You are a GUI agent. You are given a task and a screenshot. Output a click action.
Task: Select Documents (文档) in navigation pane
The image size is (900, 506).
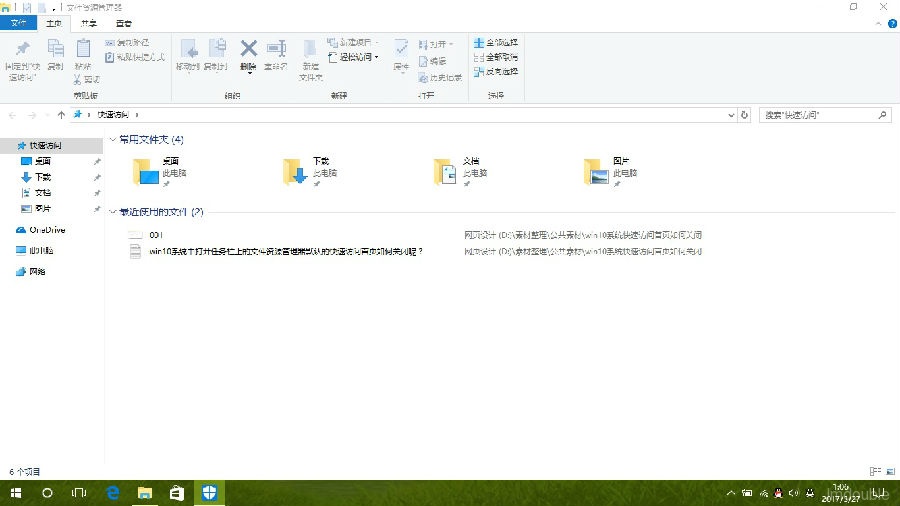pyautogui.click(x=42, y=193)
